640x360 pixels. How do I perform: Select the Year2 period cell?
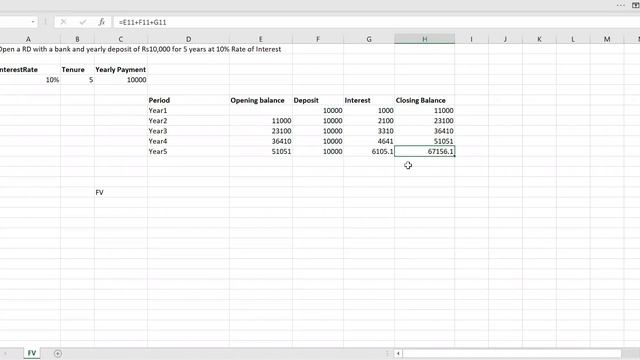pos(188,121)
